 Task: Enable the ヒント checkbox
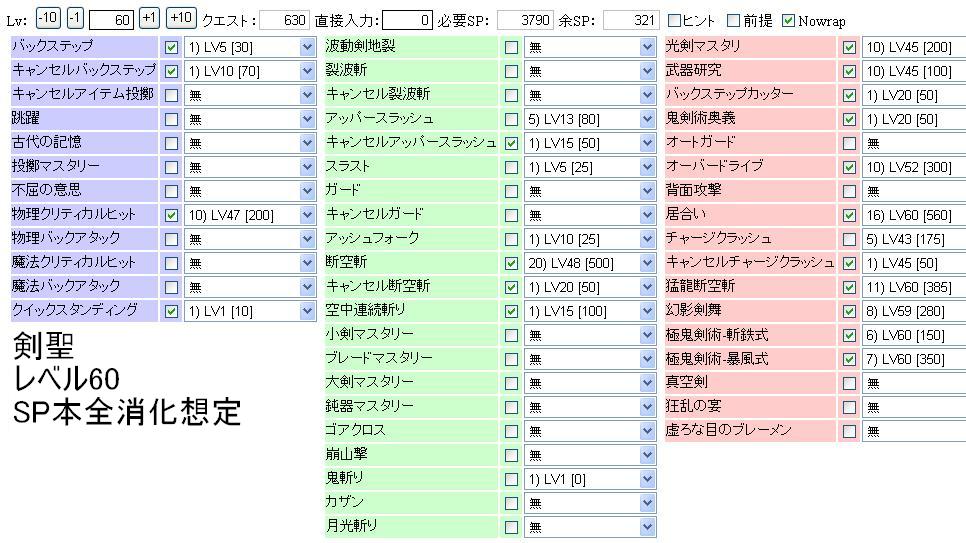point(675,21)
